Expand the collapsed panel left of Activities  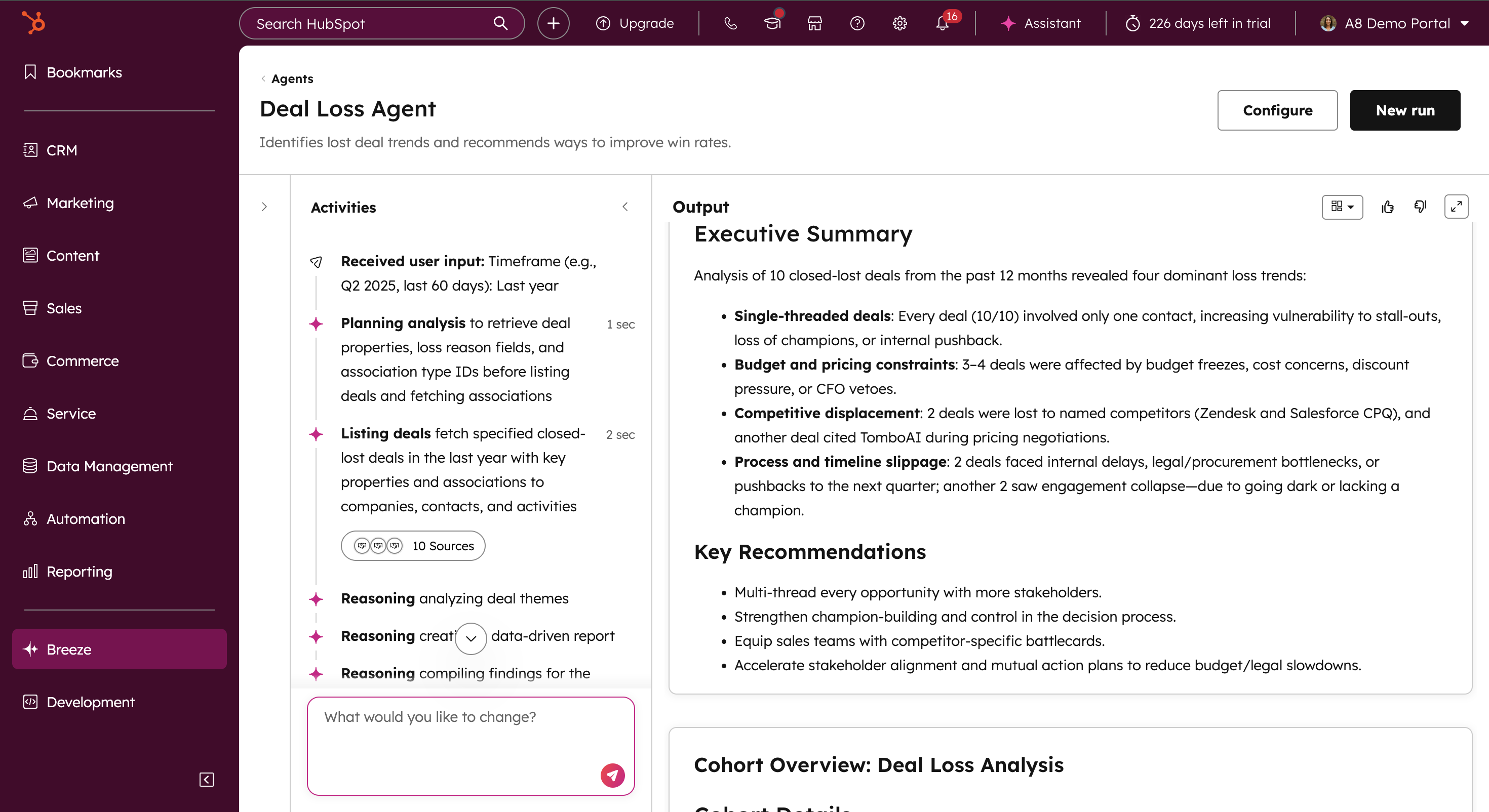[264, 207]
